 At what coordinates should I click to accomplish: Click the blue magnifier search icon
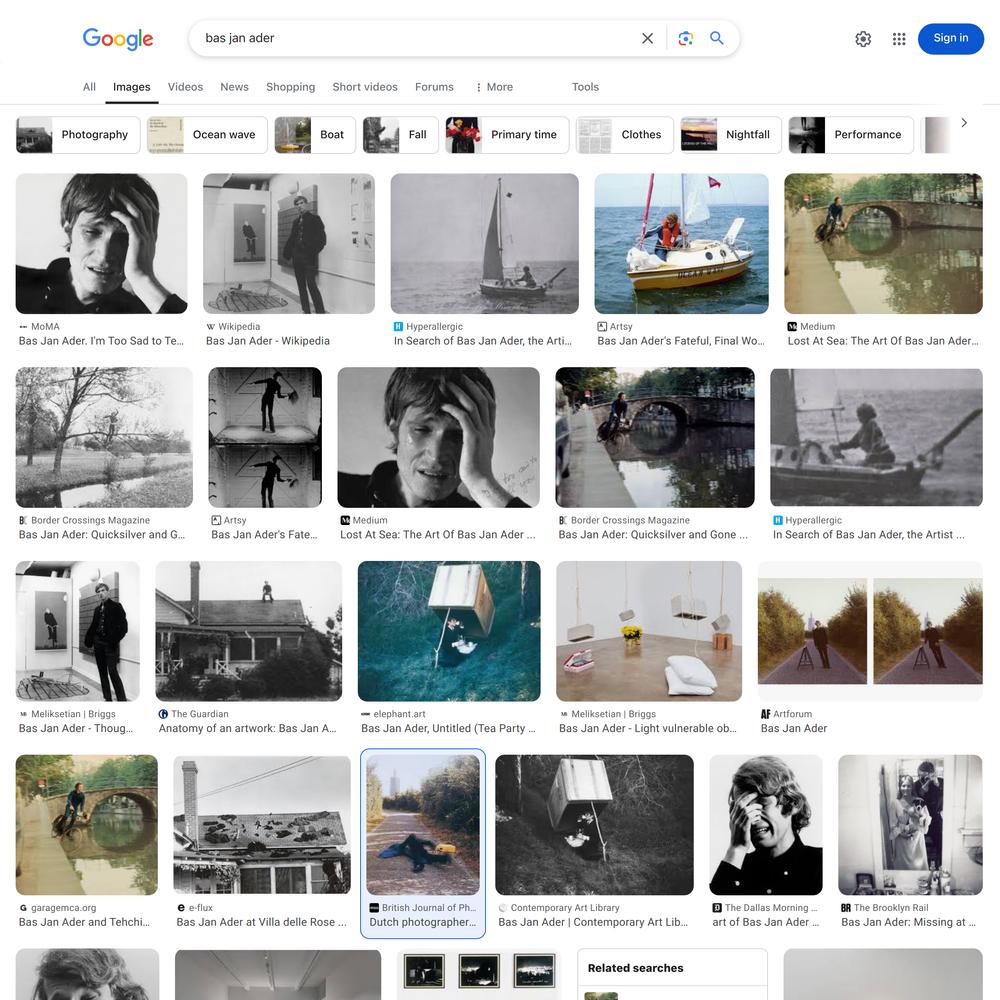click(x=717, y=38)
